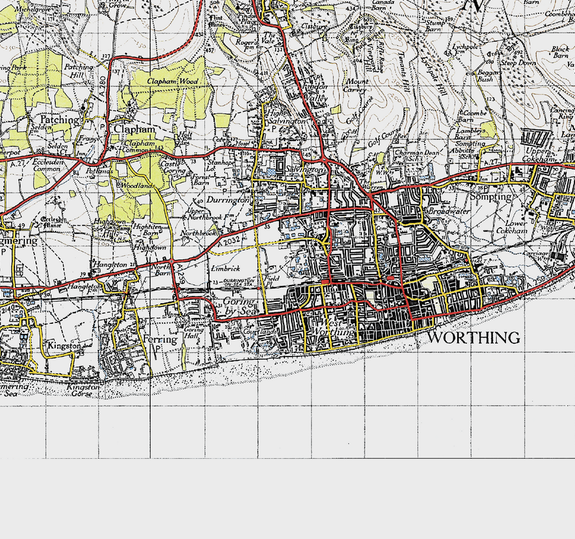Screen dimensions: 575x539
Task: Click the Coombe Barn label
Action: tap(473, 116)
